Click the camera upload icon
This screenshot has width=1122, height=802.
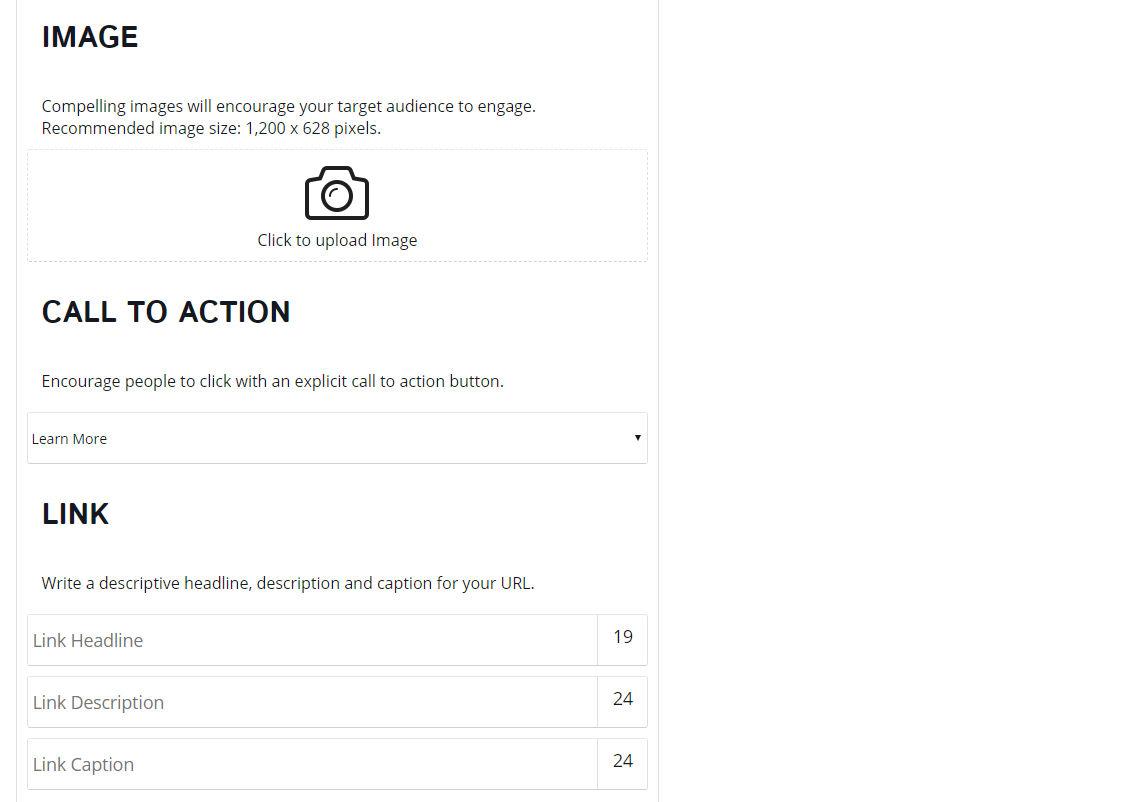[x=336, y=193]
